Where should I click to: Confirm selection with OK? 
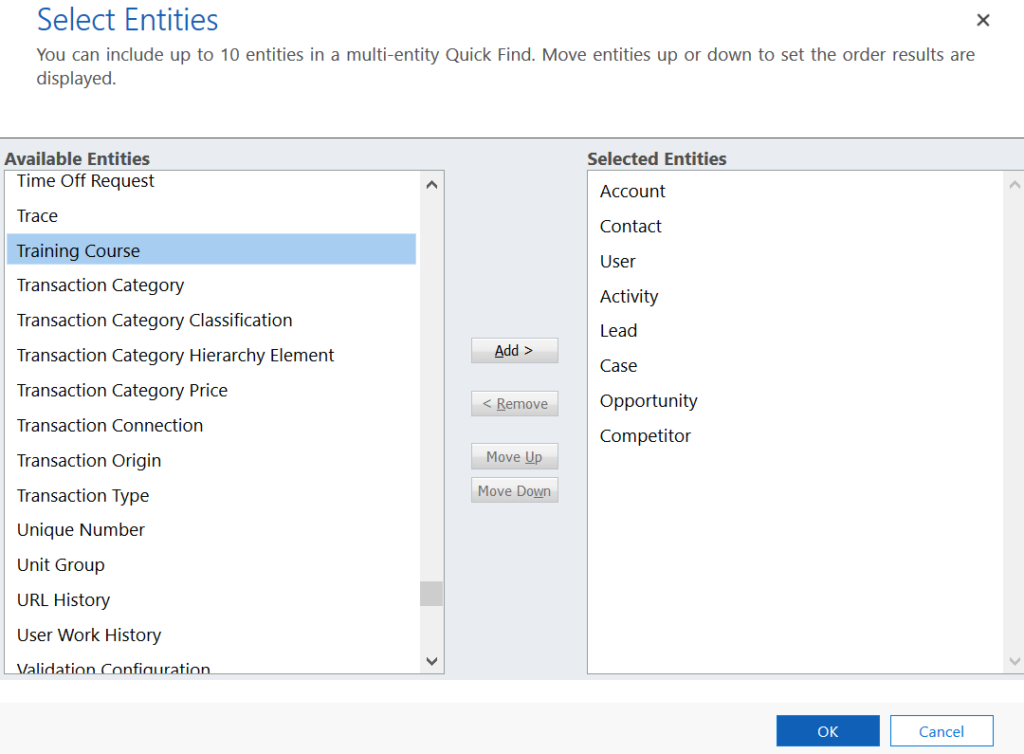[x=827, y=731]
